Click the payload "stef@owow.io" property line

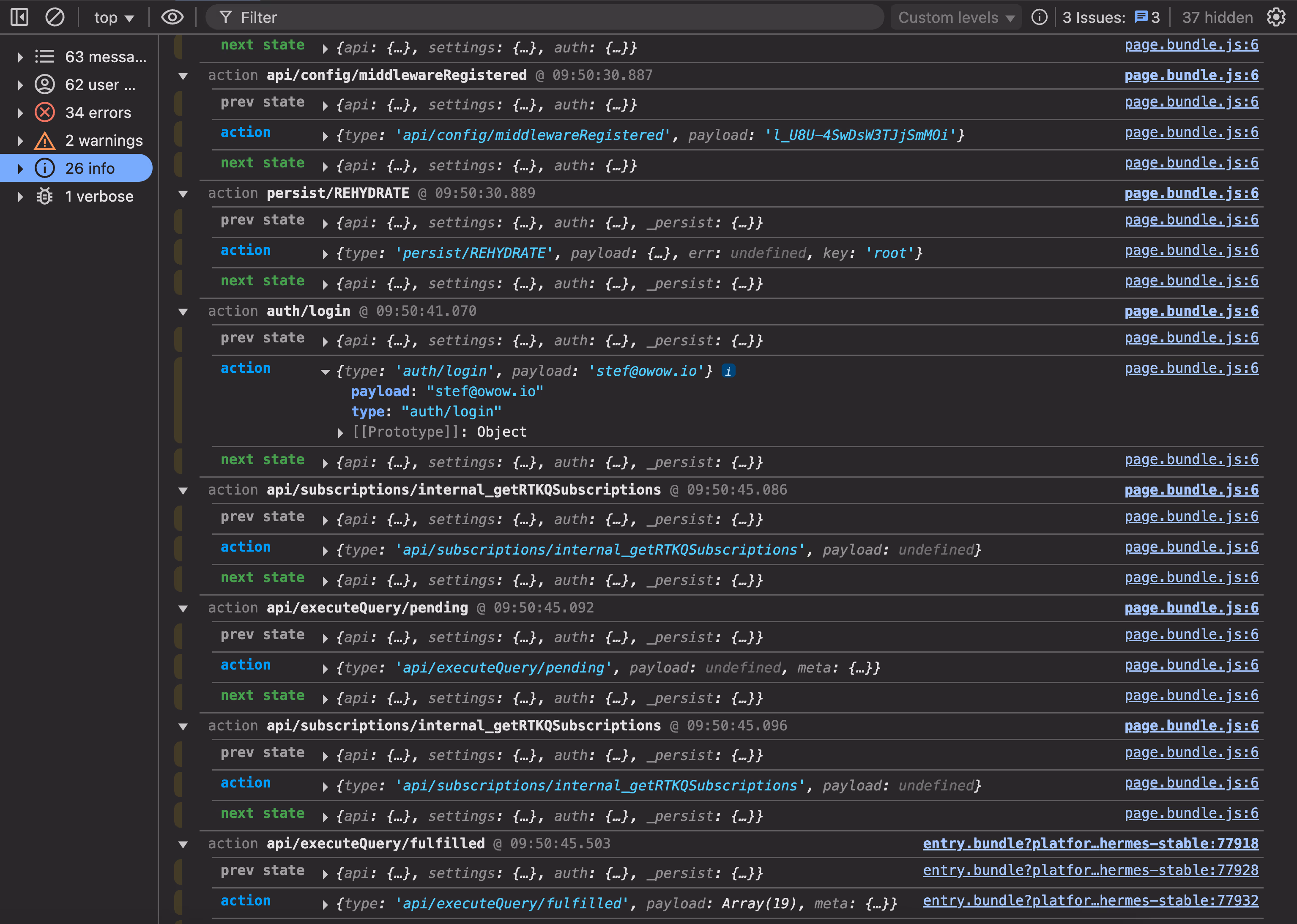coord(447,391)
